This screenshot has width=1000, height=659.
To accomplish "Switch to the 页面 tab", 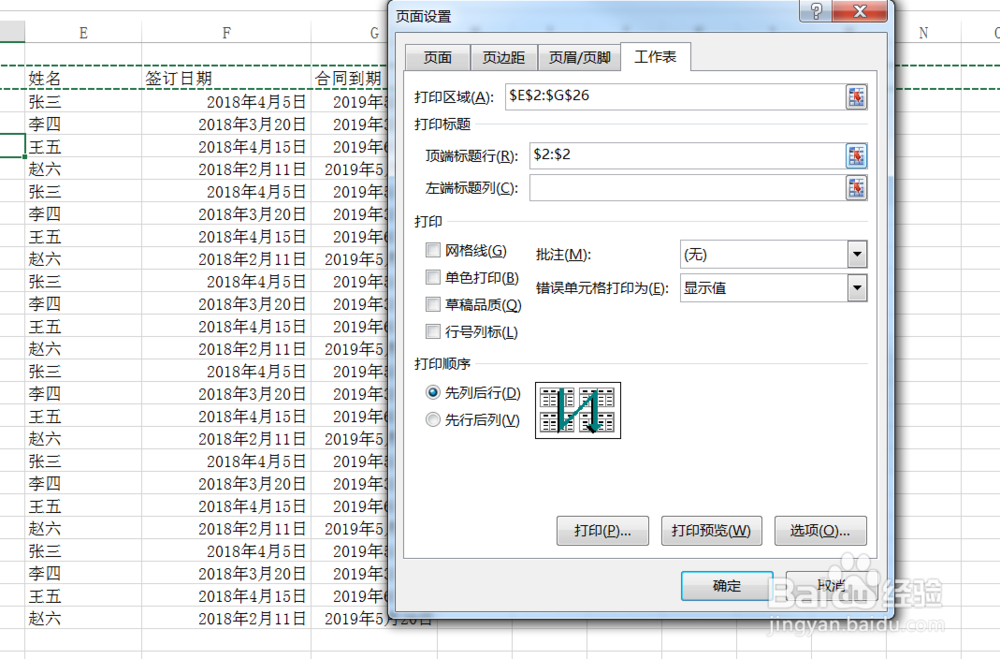I will tap(435, 57).
